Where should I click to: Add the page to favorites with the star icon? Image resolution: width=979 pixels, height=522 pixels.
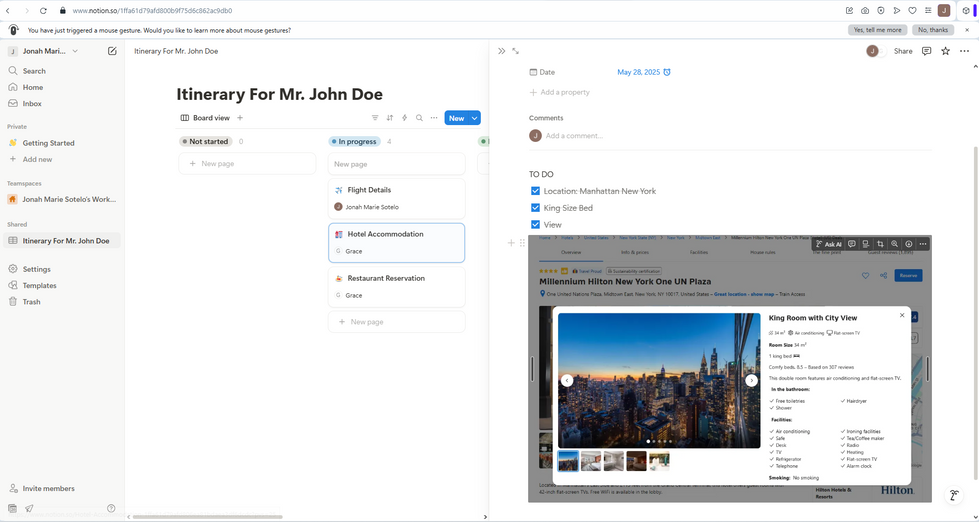tap(945, 51)
